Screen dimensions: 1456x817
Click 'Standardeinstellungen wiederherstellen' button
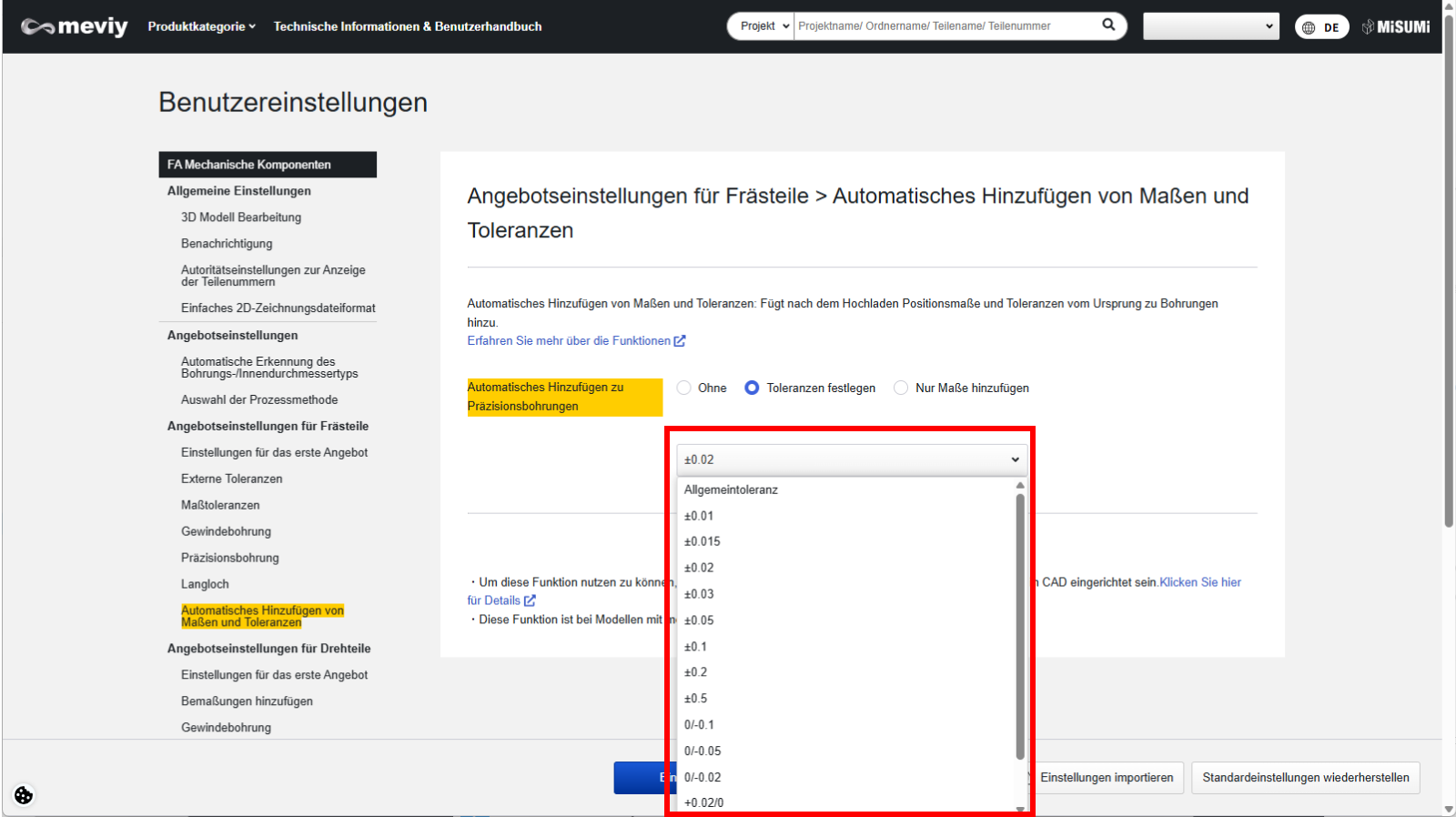1305,778
